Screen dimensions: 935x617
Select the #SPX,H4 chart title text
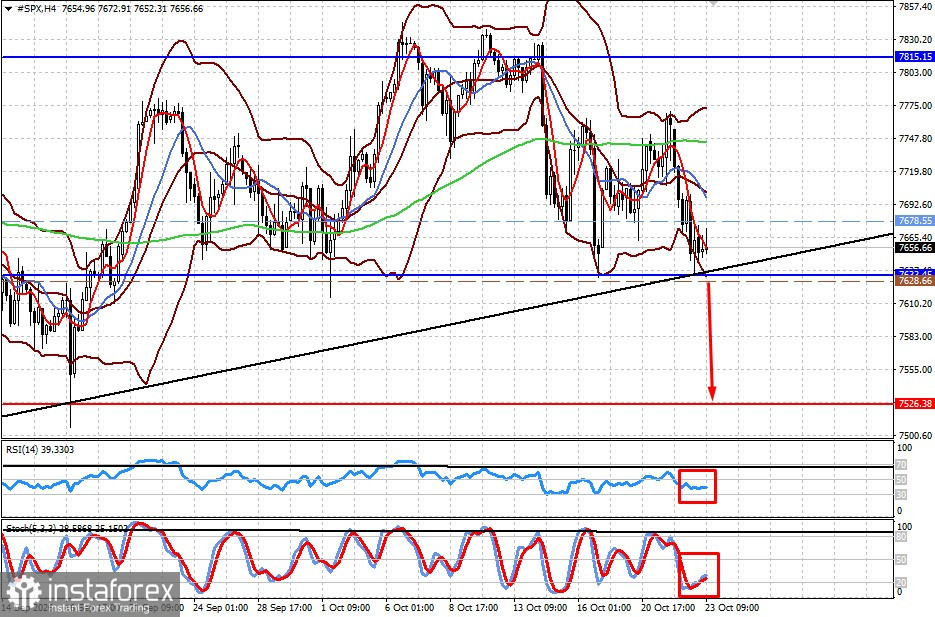coord(35,8)
